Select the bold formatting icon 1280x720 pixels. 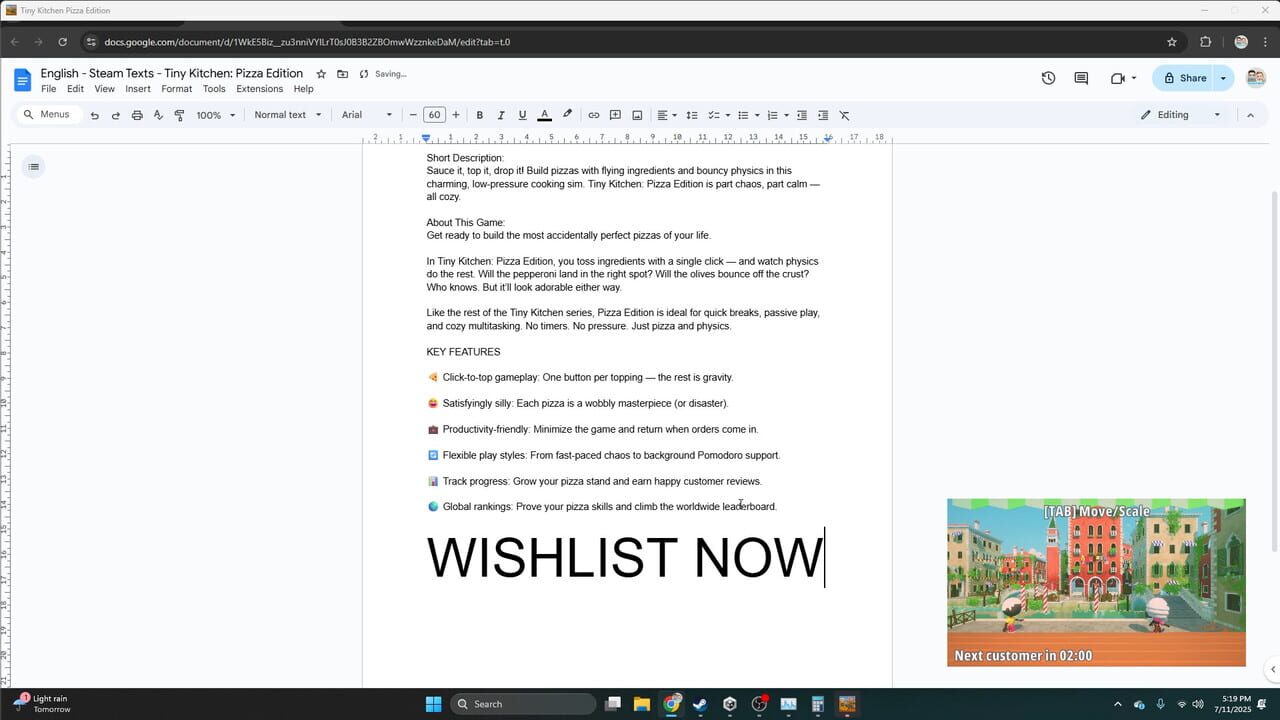tap(479, 114)
